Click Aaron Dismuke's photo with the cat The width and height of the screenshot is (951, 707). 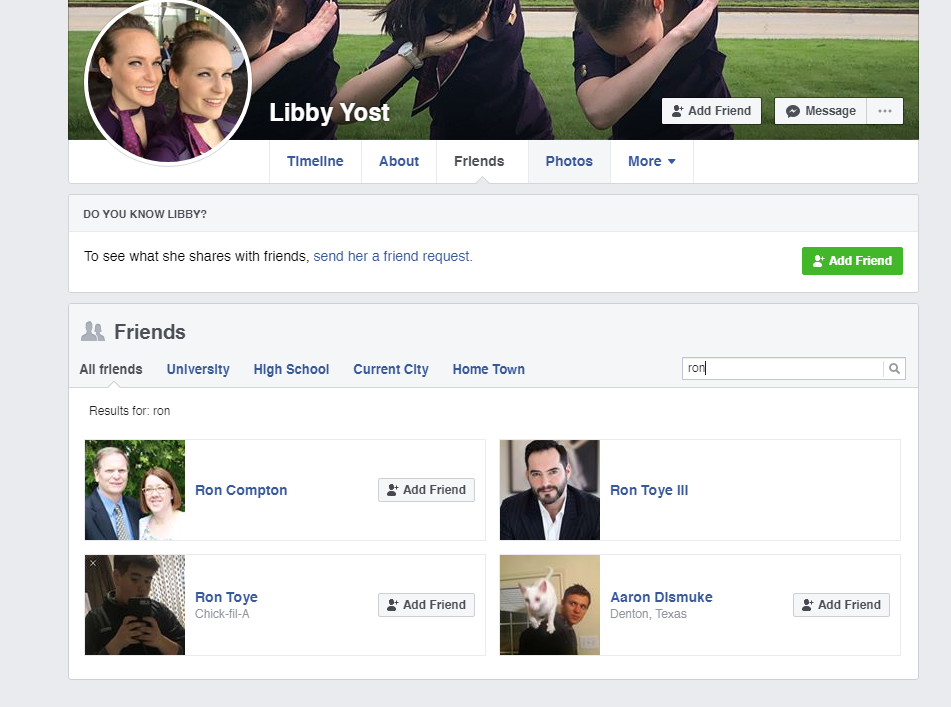click(549, 605)
